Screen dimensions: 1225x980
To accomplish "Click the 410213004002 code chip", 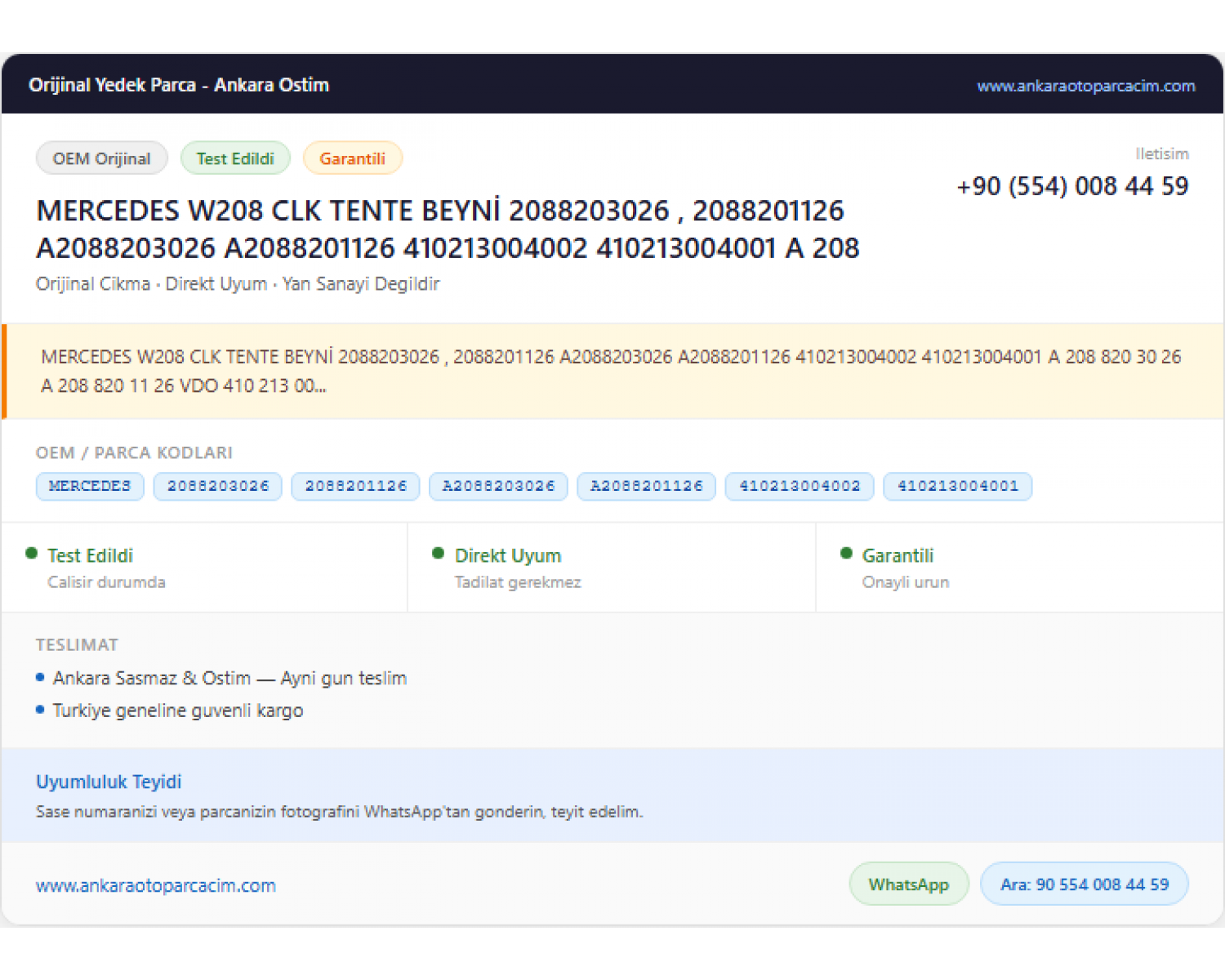I will [x=800, y=486].
